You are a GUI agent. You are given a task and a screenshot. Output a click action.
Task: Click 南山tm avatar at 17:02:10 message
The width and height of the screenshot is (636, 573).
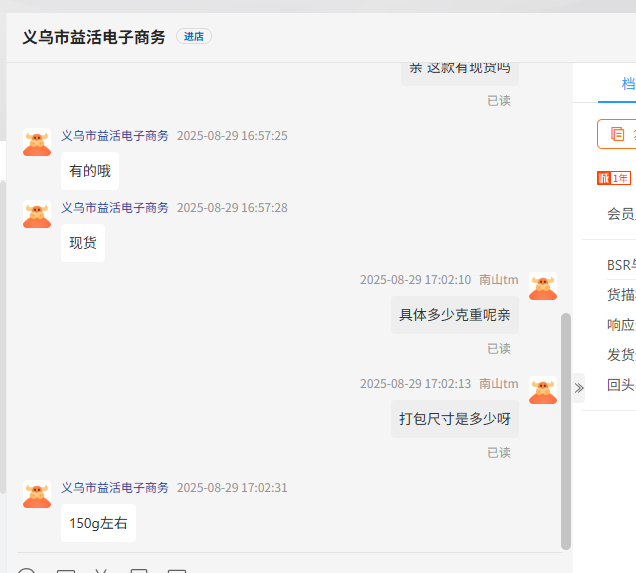pos(543,286)
